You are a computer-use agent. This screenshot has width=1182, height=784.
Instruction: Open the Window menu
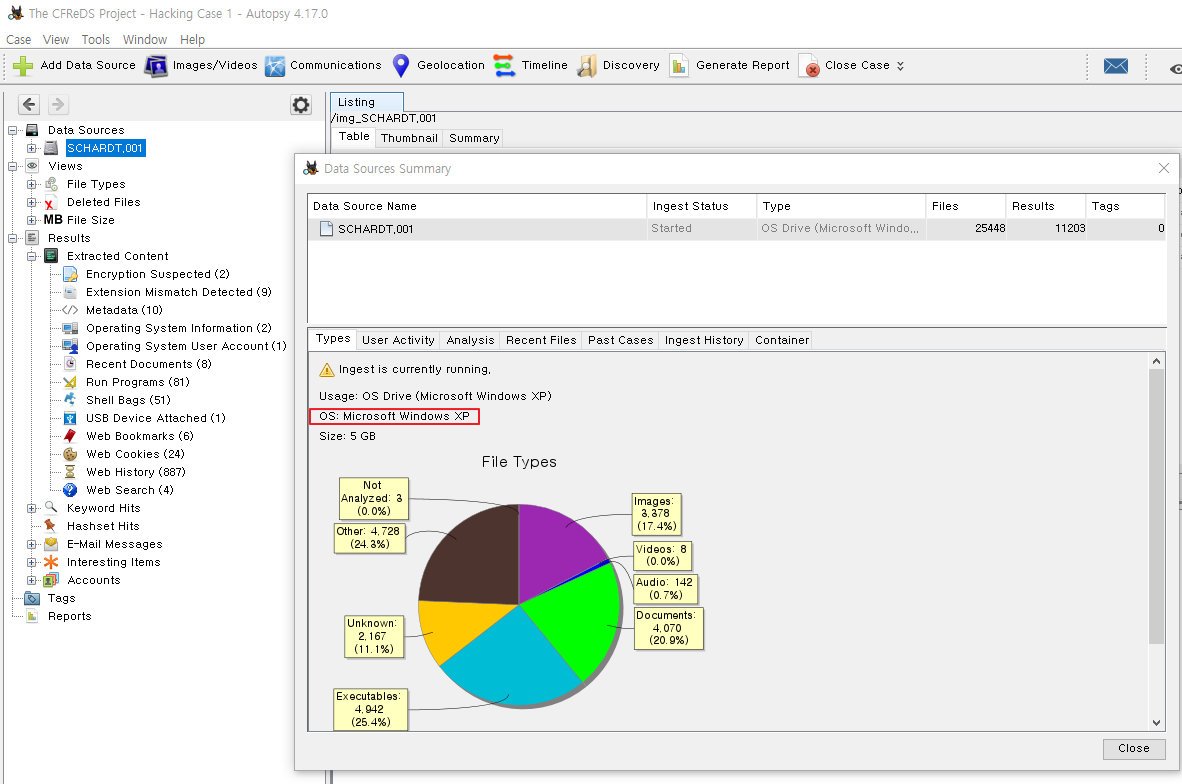coord(145,39)
